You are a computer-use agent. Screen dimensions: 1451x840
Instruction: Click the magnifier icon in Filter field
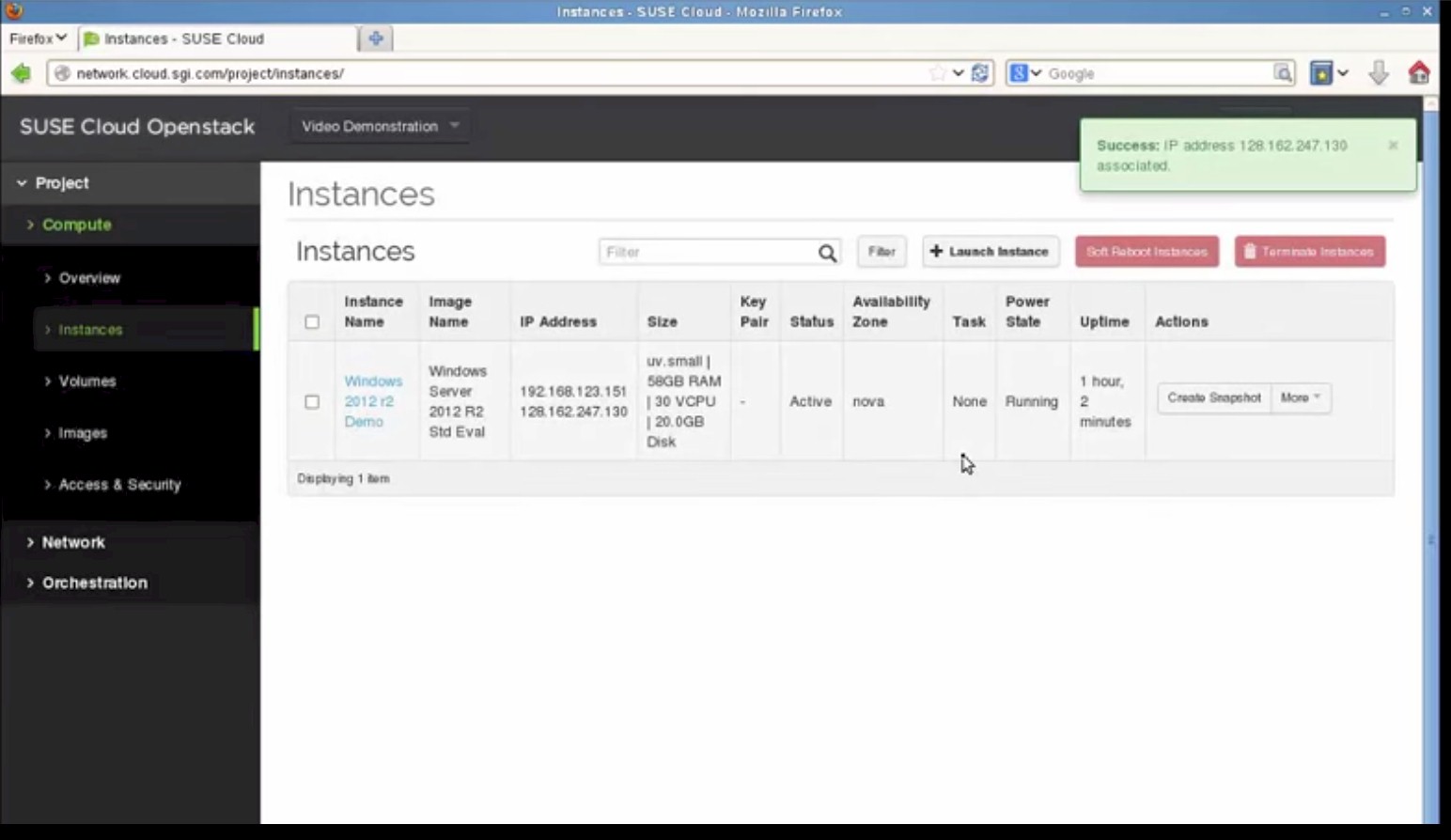(827, 252)
